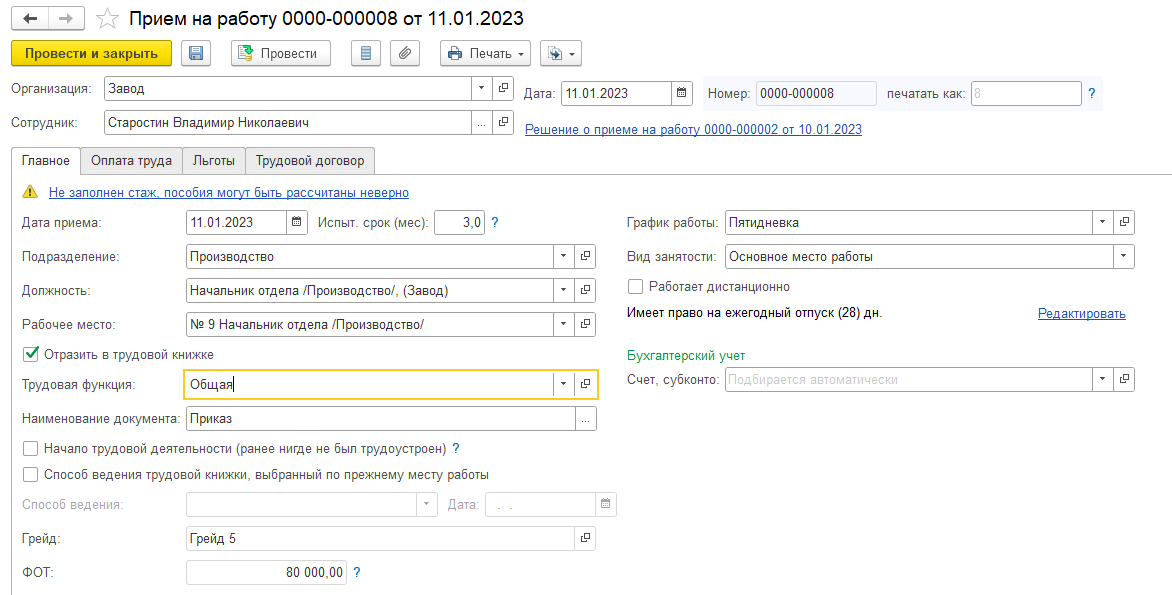
Task: Expand the График работы dropdown arrow
Action: pos(1102,222)
